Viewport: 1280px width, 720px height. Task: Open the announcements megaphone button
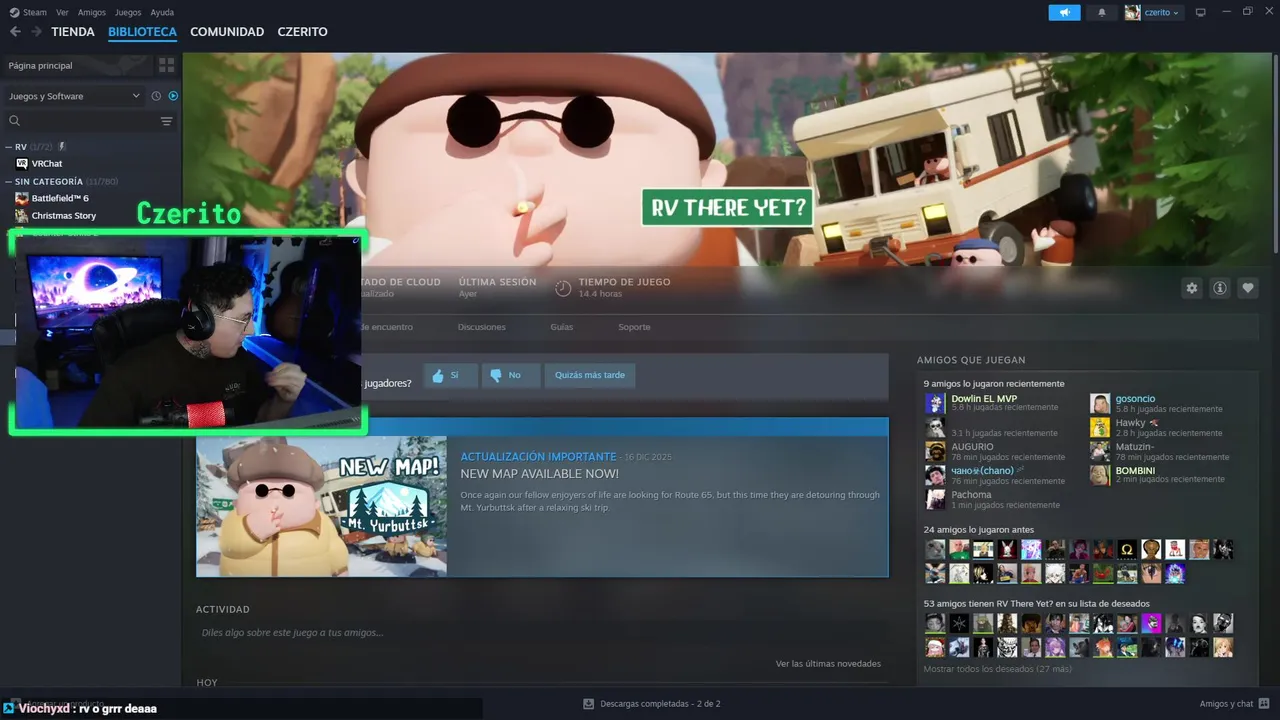tap(1065, 12)
